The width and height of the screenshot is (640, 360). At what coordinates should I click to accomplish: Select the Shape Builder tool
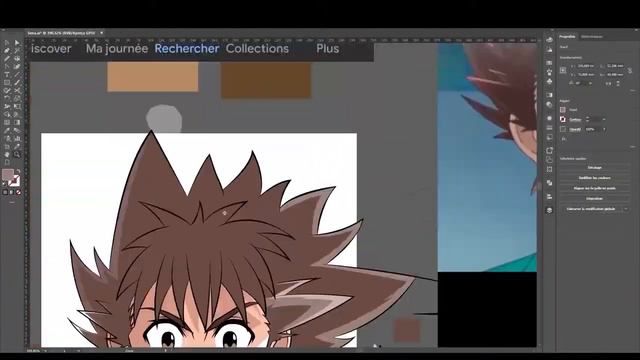pos(7,114)
